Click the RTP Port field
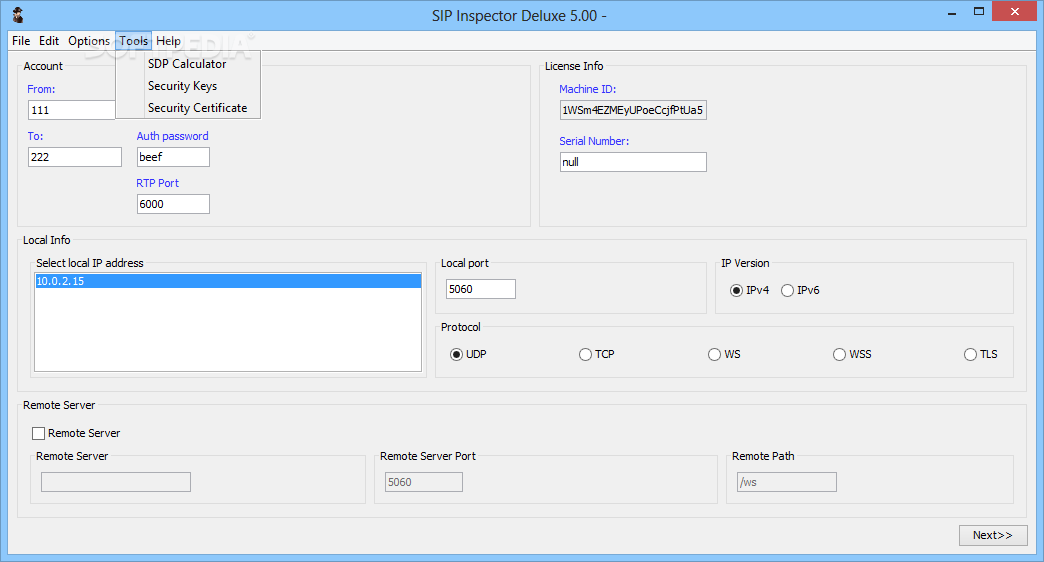Image resolution: width=1044 pixels, height=562 pixels. point(173,204)
